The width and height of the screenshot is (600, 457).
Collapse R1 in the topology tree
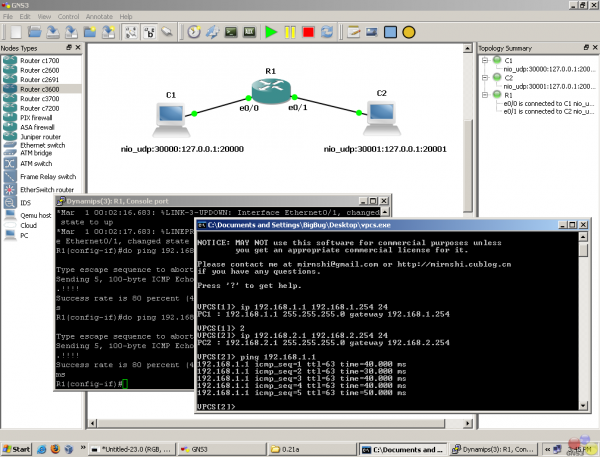485,93
